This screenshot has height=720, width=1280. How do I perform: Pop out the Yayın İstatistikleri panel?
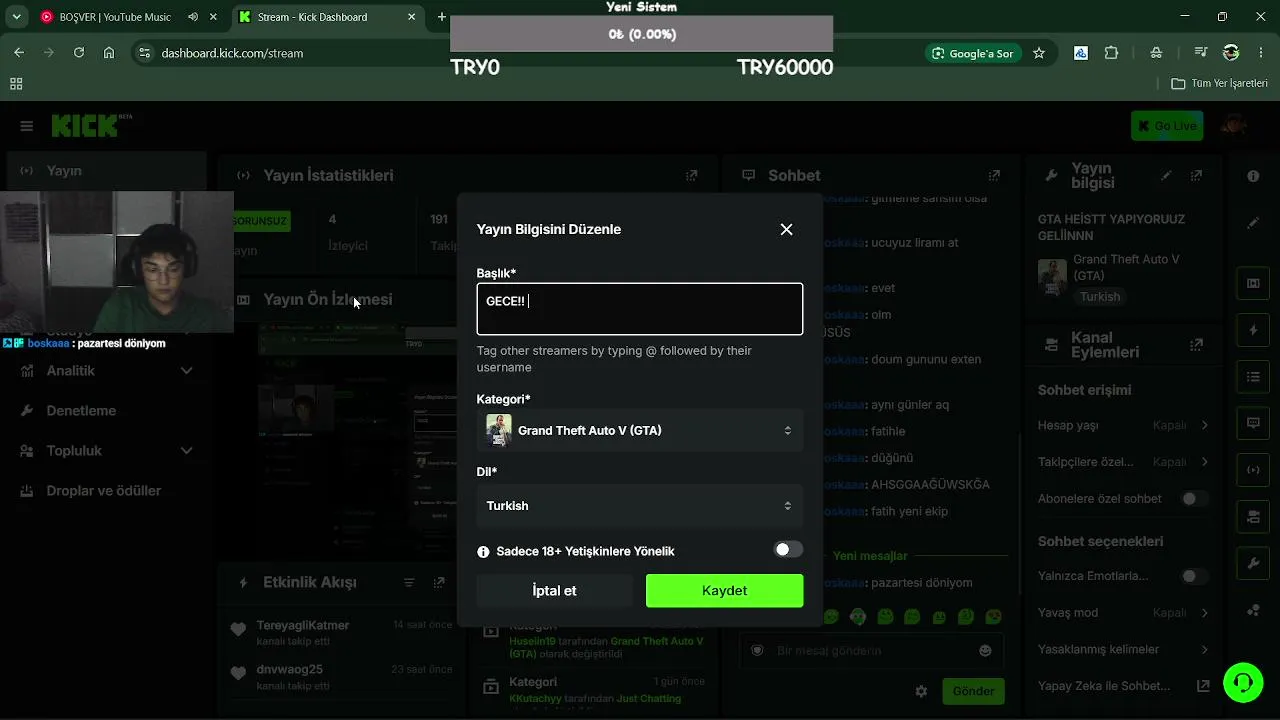691,175
